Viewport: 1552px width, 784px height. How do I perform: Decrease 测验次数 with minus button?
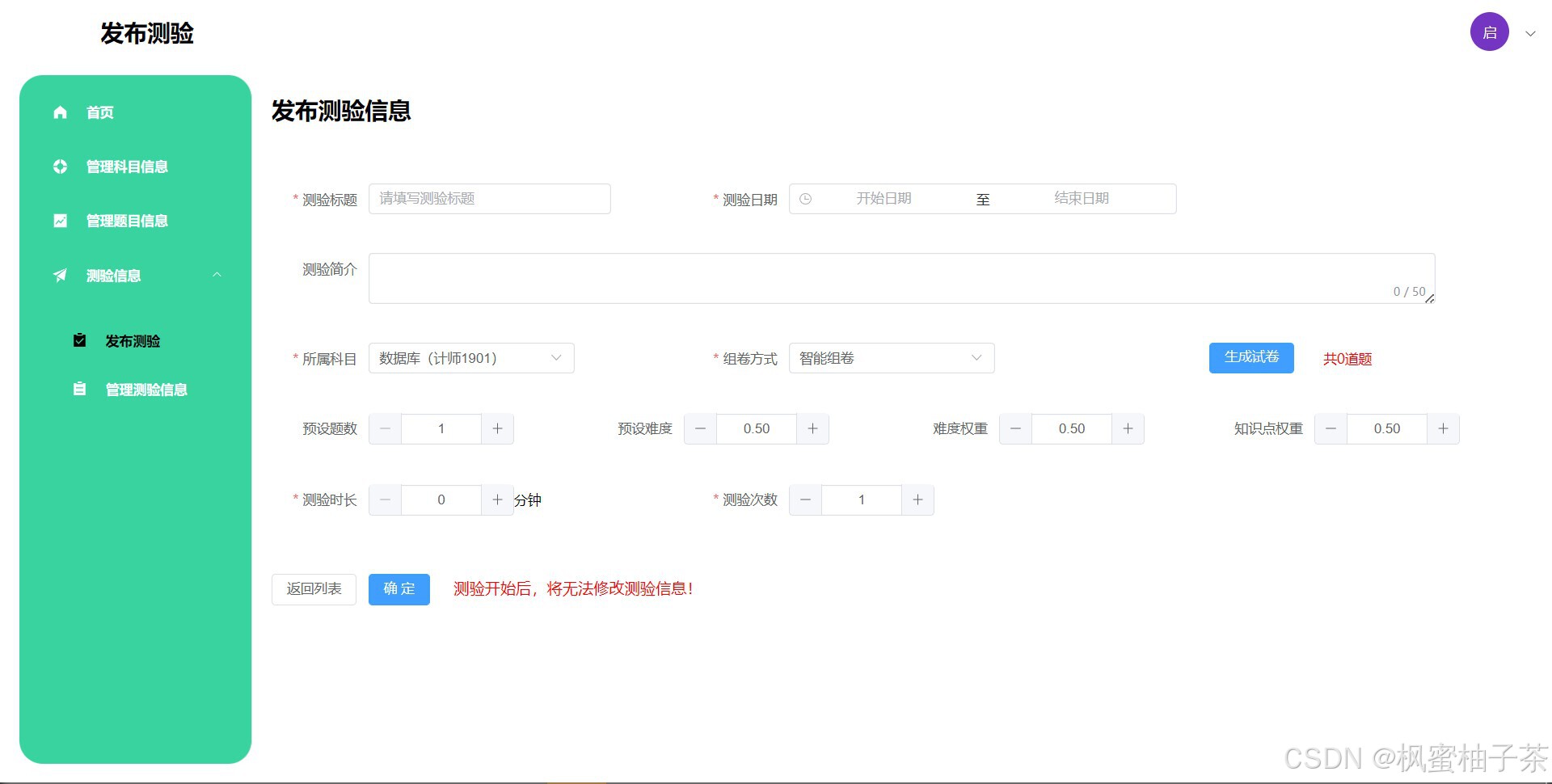[x=805, y=500]
